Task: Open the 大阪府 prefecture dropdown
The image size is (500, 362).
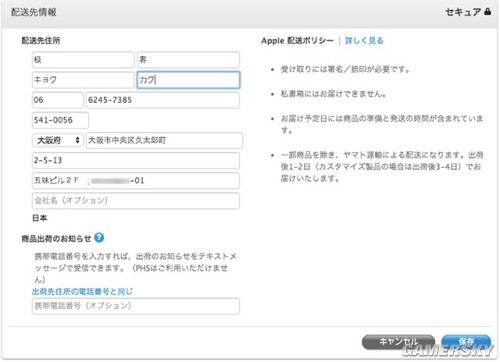Action: [57, 140]
